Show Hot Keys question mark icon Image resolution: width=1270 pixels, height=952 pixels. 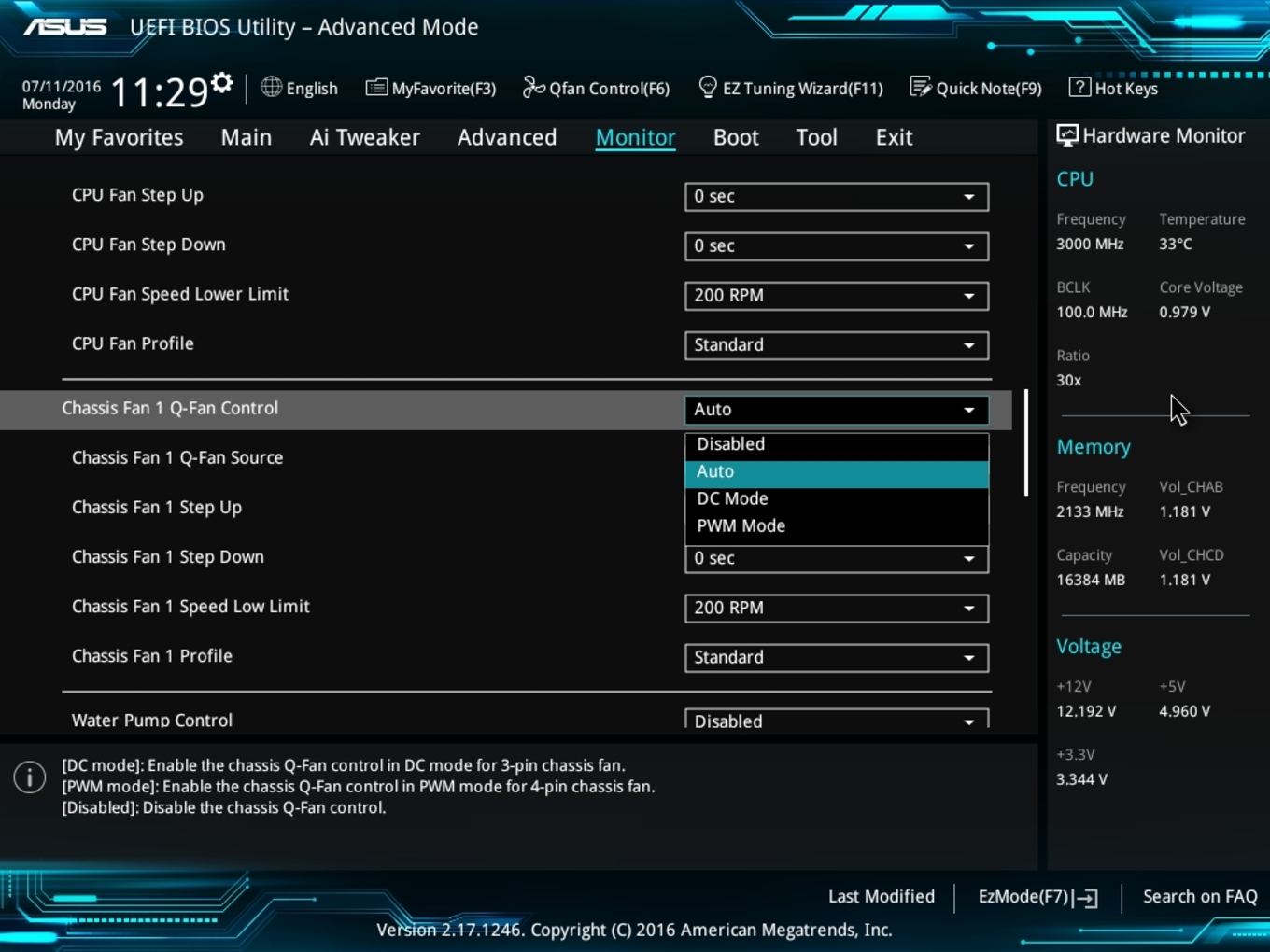tap(1079, 87)
